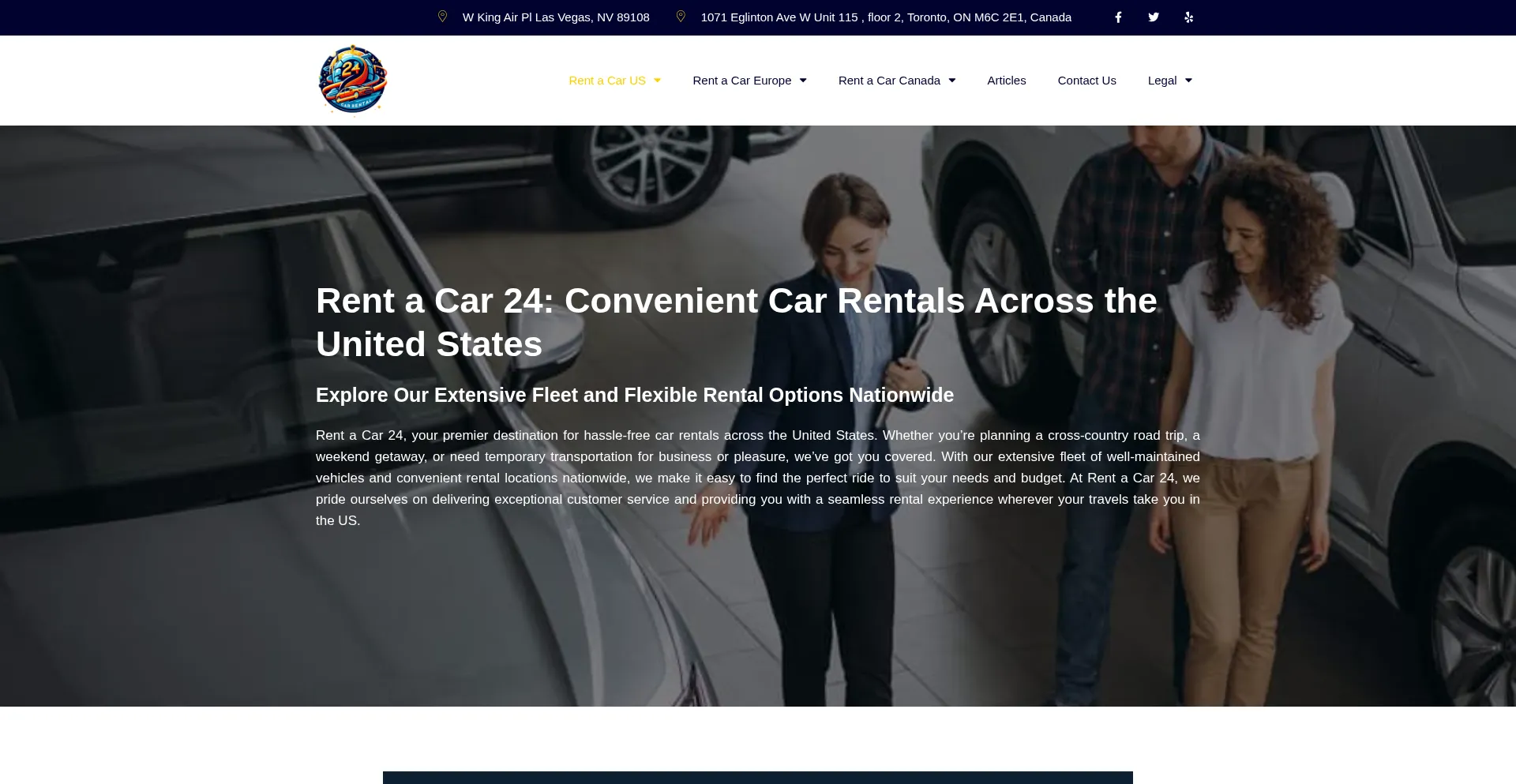Open the Twitter social icon
The width and height of the screenshot is (1516, 784).
coord(1154,17)
